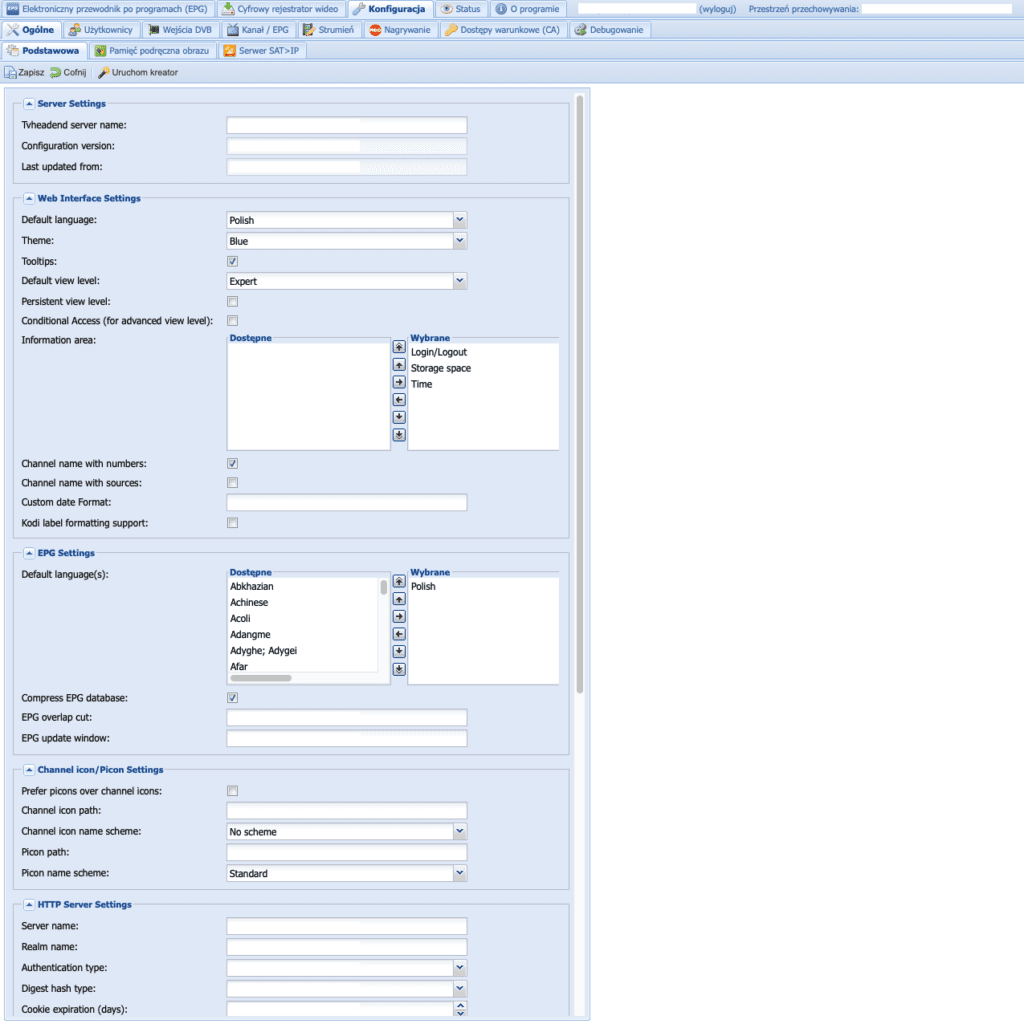The image size is (1024, 1024).
Task: Click the save disk icon next to Zapisz
Action: 14,72
